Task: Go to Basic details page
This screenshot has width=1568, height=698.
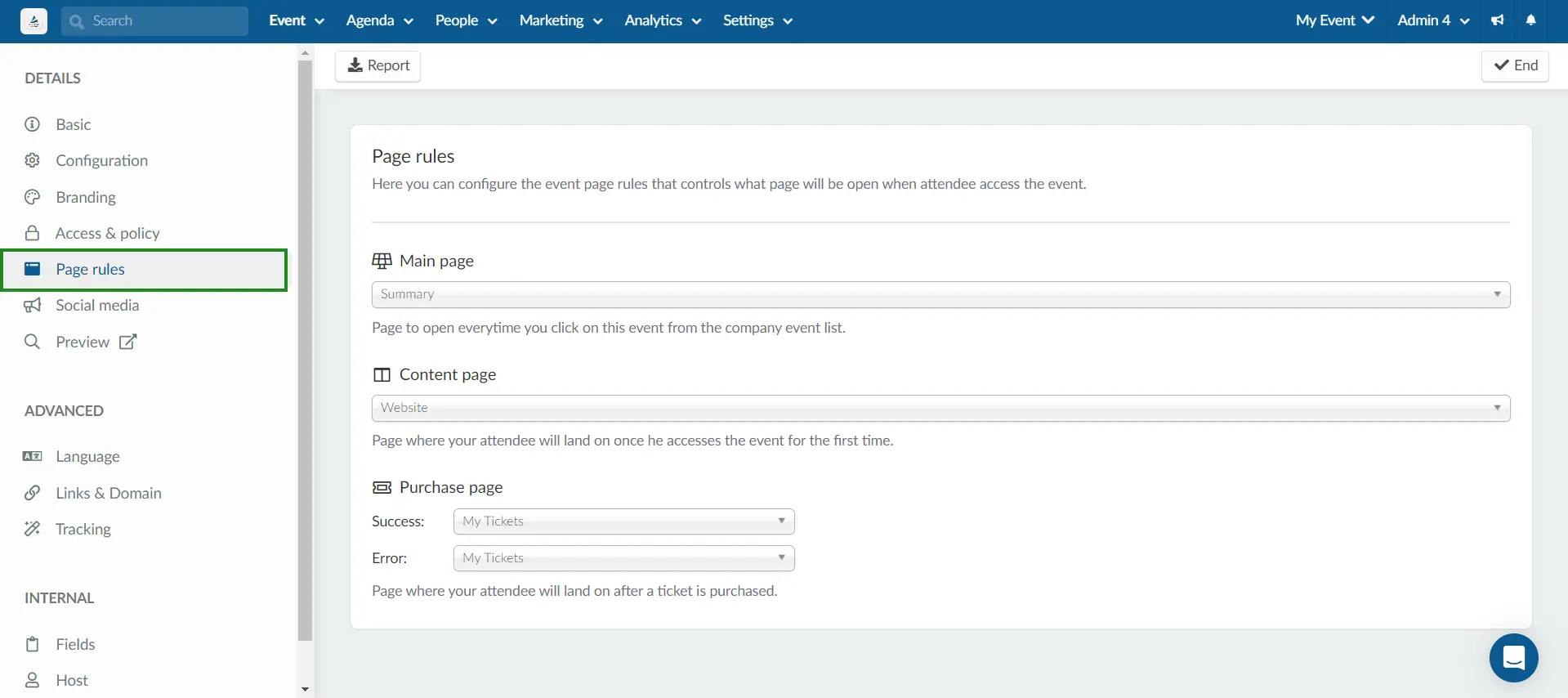Action: (74, 124)
